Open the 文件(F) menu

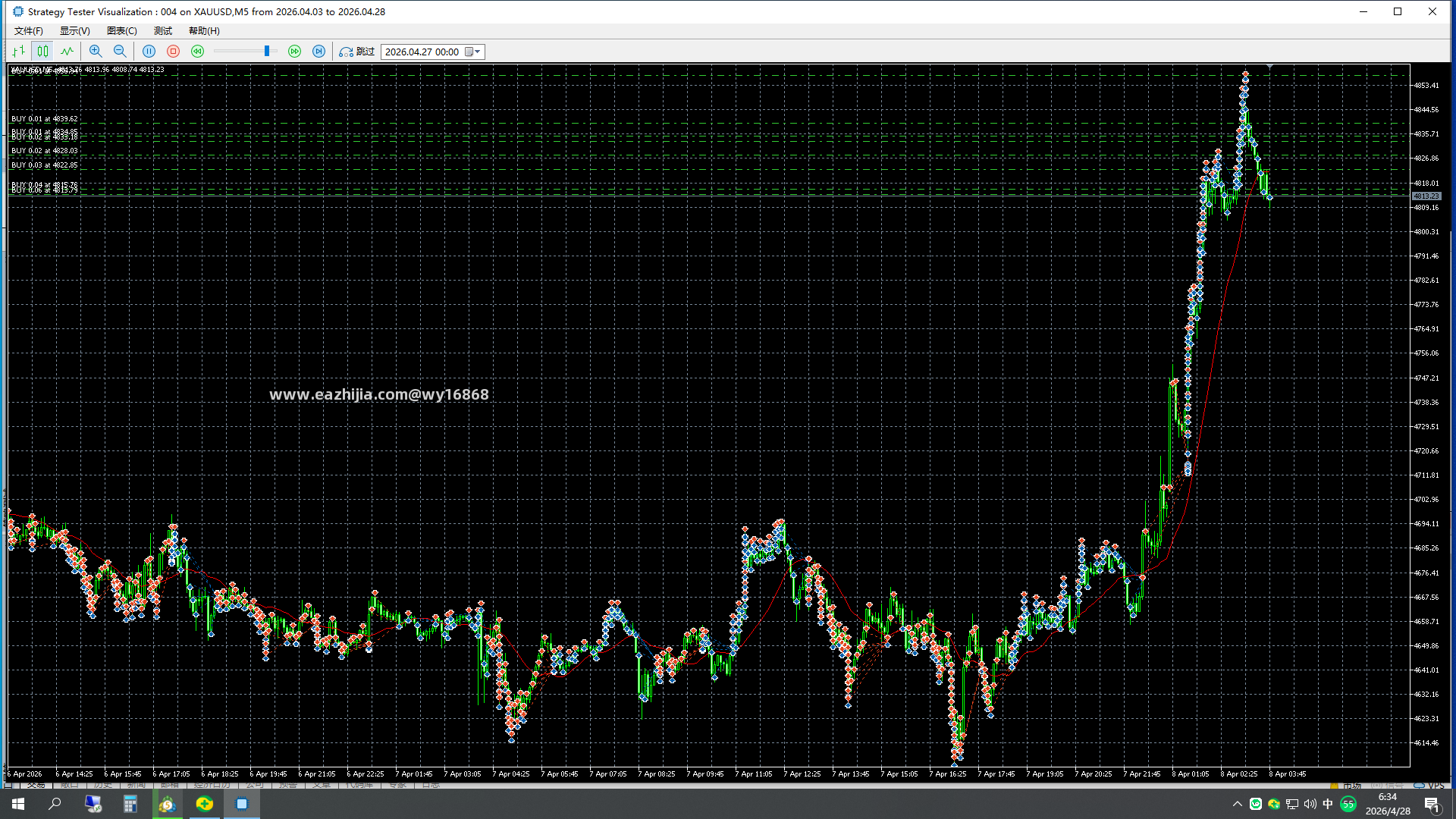[29, 31]
